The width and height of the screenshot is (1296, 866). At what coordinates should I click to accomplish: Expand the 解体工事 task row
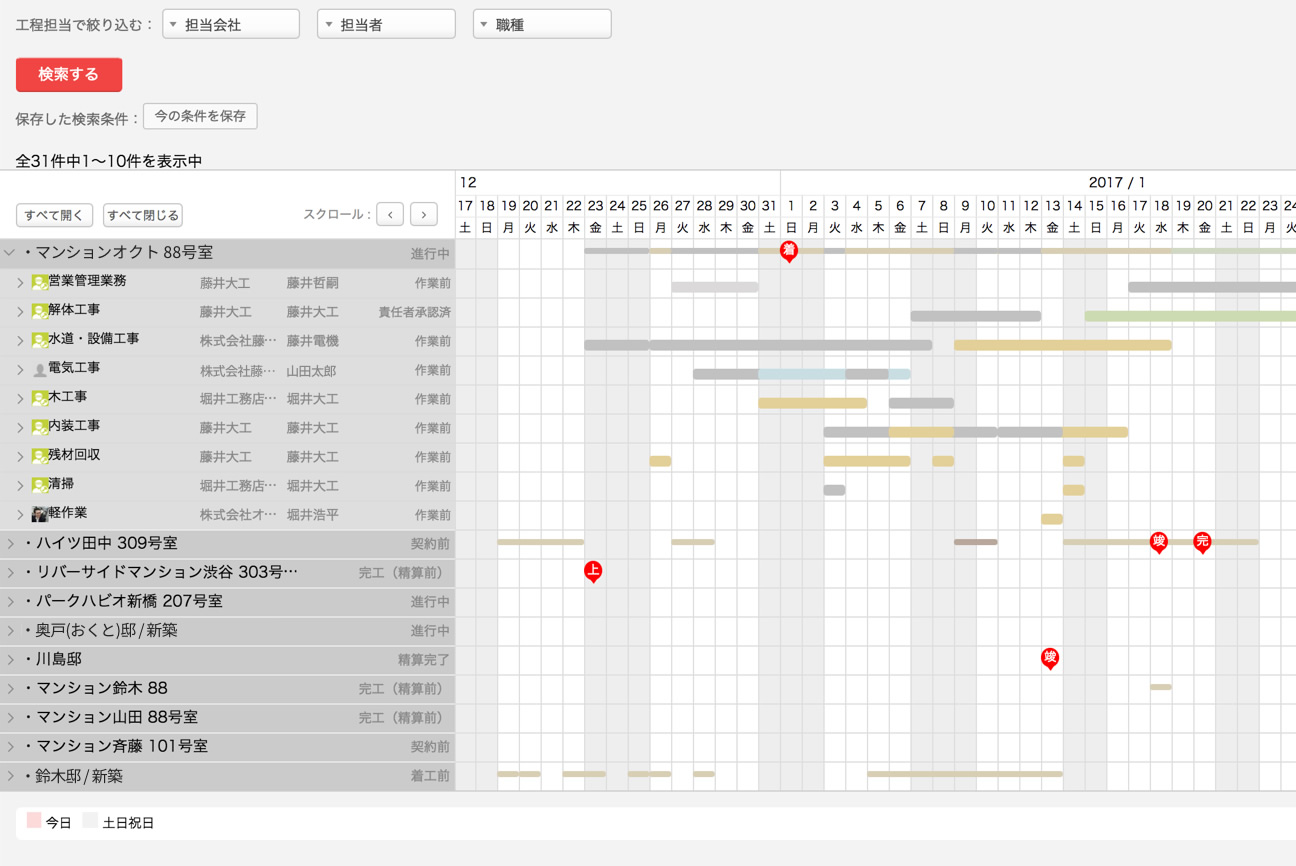[x=20, y=312]
